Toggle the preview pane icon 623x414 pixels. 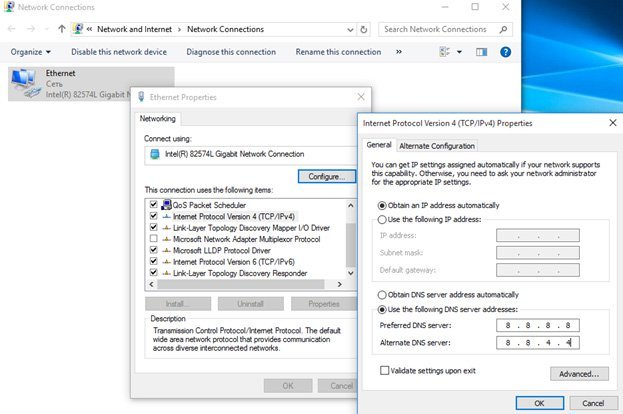[x=482, y=52]
